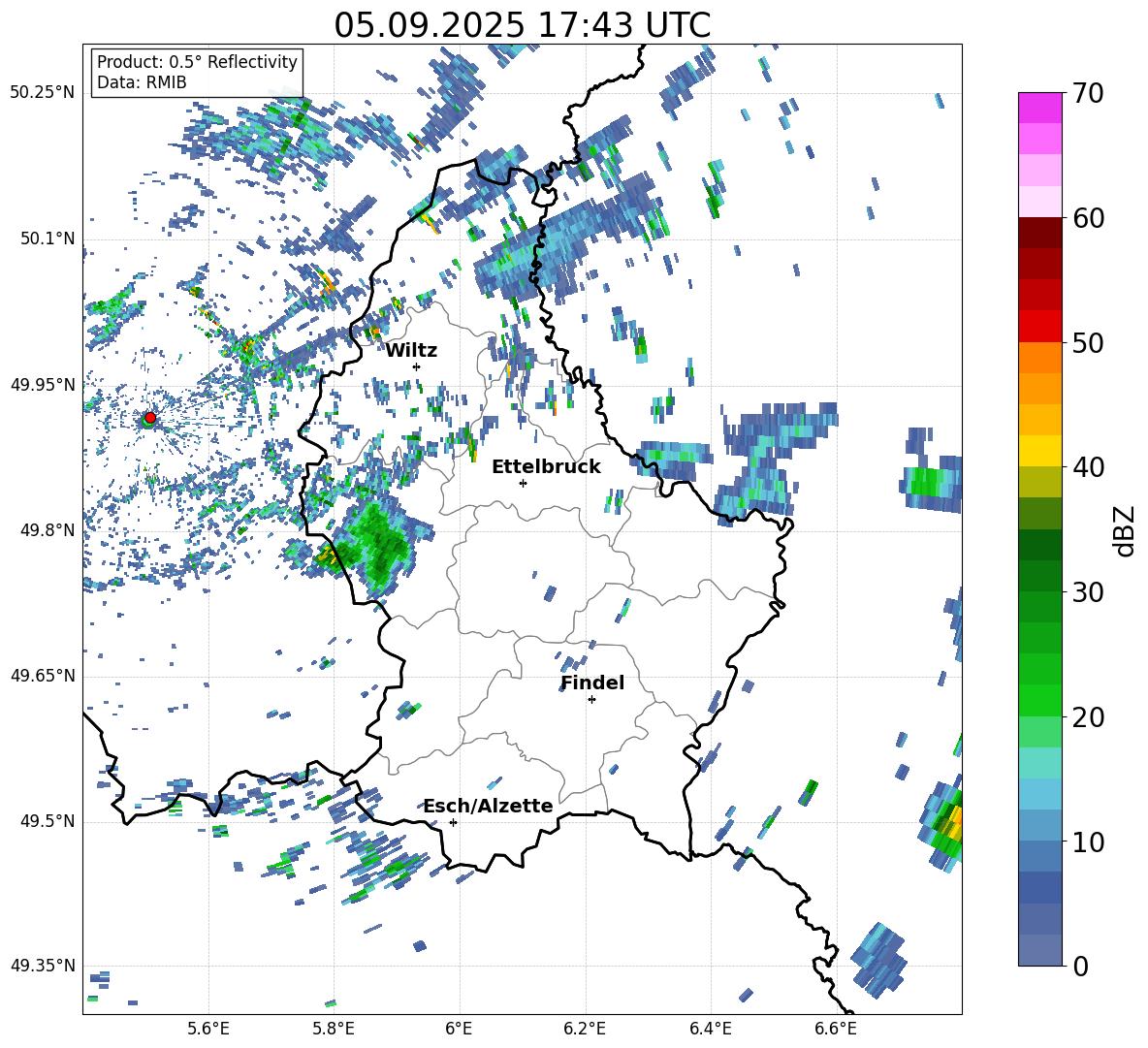The image size is (1148, 1048).
Task: Click the 50 label on the colorbar
Action: 1088,343
